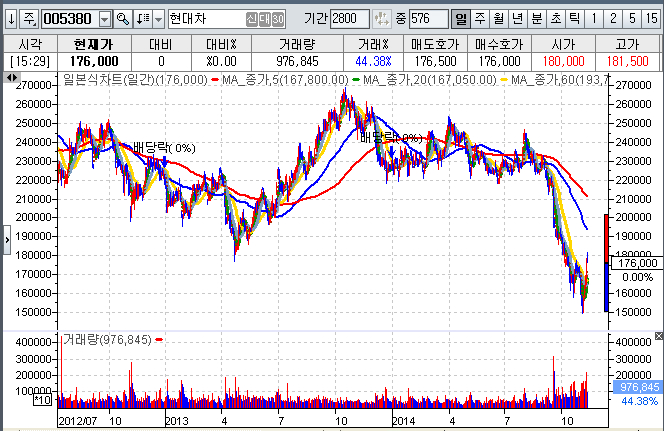Click the 현대차 stock name field
The image size is (664, 431).
(205, 19)
